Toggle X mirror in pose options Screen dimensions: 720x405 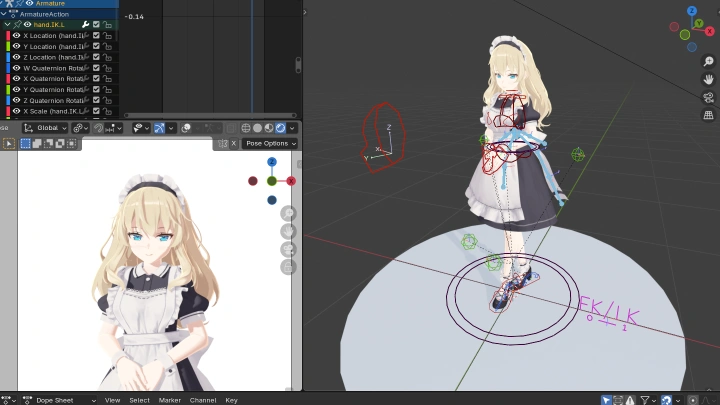234,144
